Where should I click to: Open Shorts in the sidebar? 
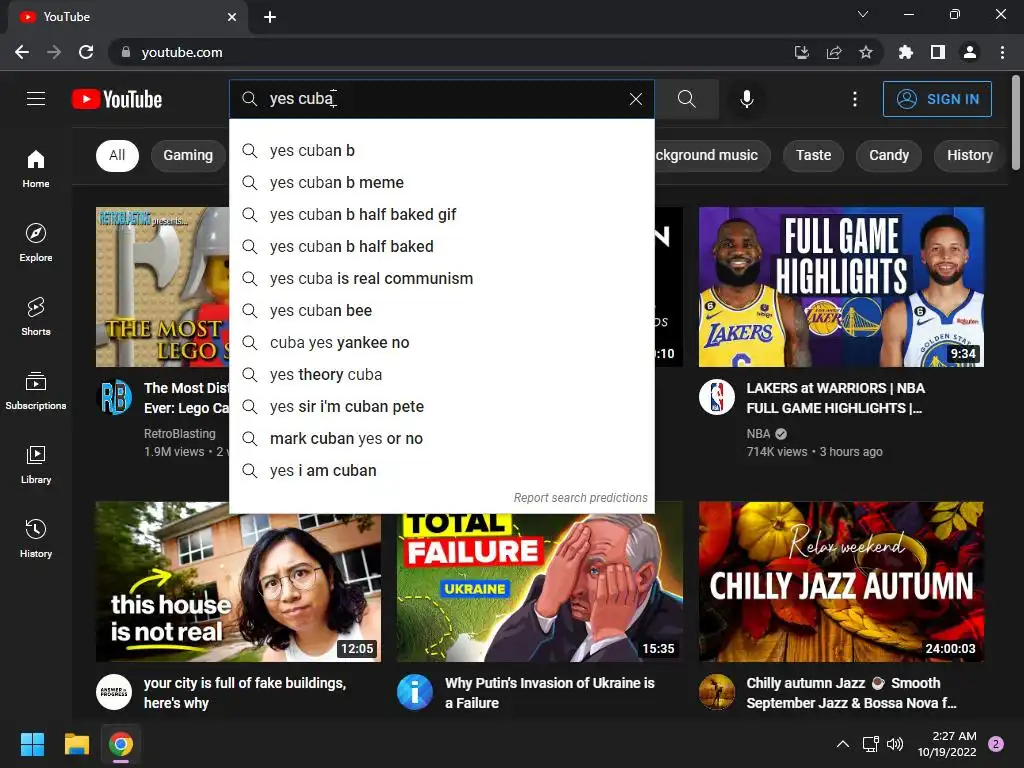(x=36, y=317)
